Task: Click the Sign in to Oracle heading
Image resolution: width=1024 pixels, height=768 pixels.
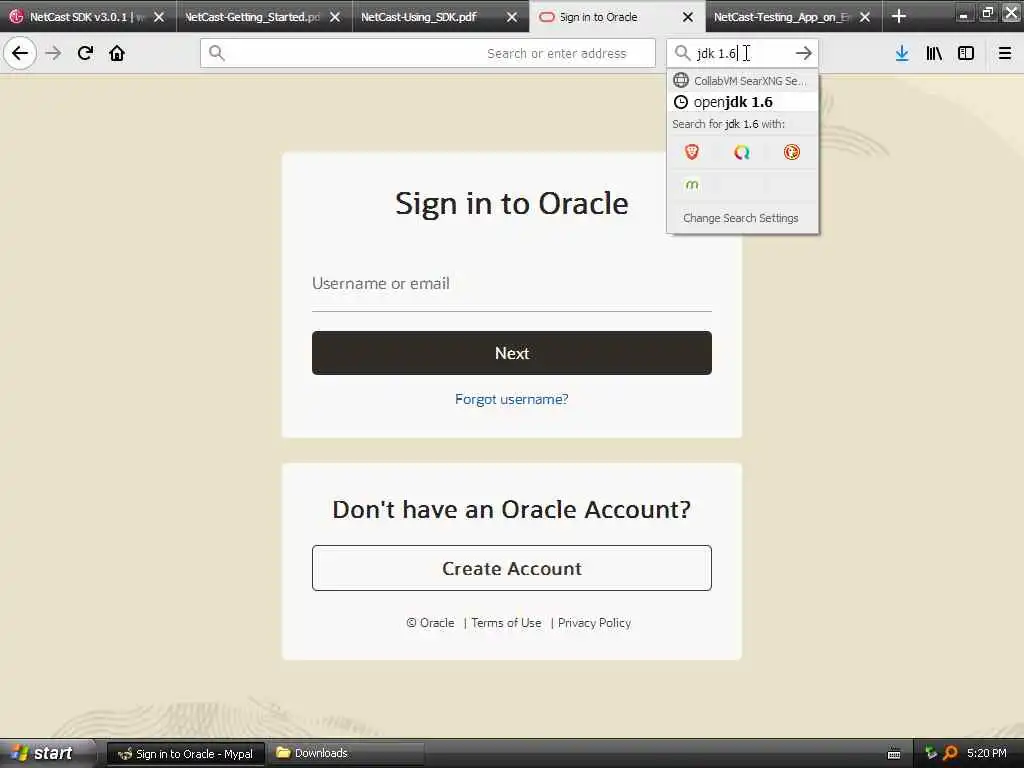Action: pos(511,203)
